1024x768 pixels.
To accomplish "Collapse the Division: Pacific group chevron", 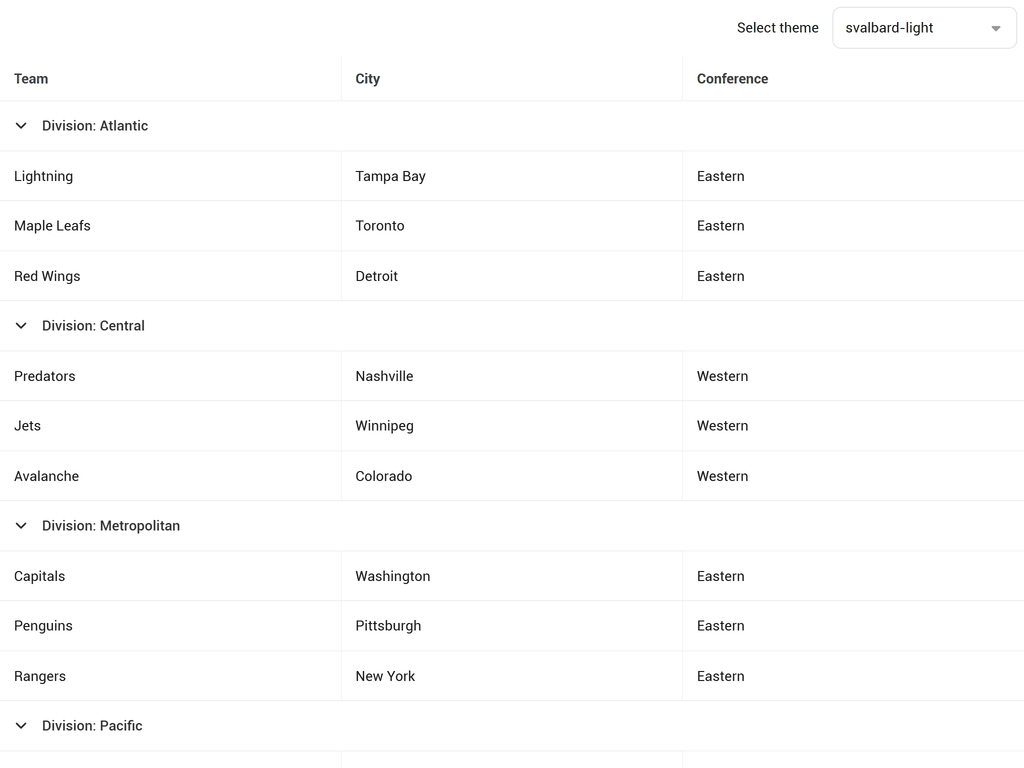I will coord(20,725).
